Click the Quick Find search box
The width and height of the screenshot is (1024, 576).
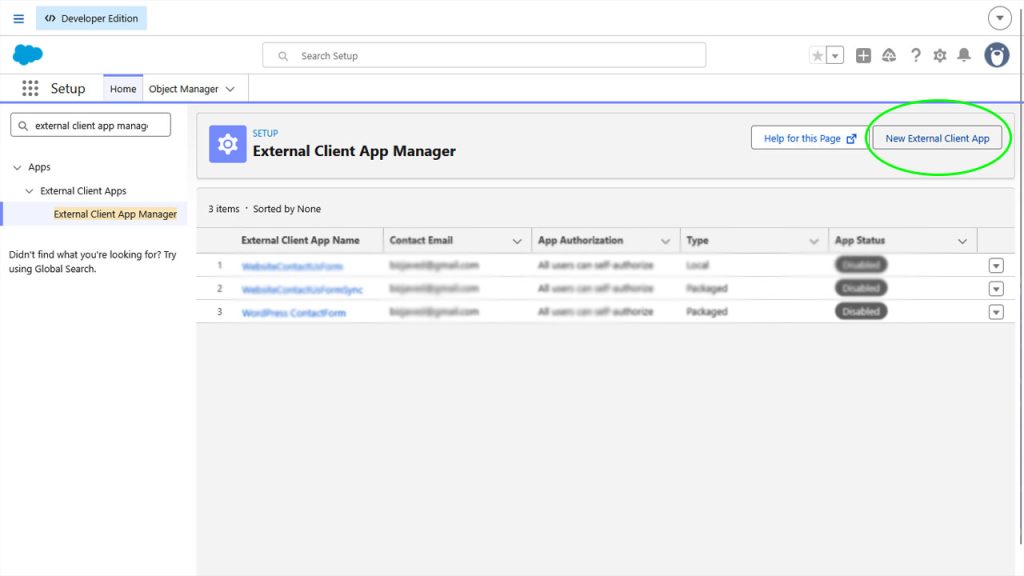coord(91,125)
